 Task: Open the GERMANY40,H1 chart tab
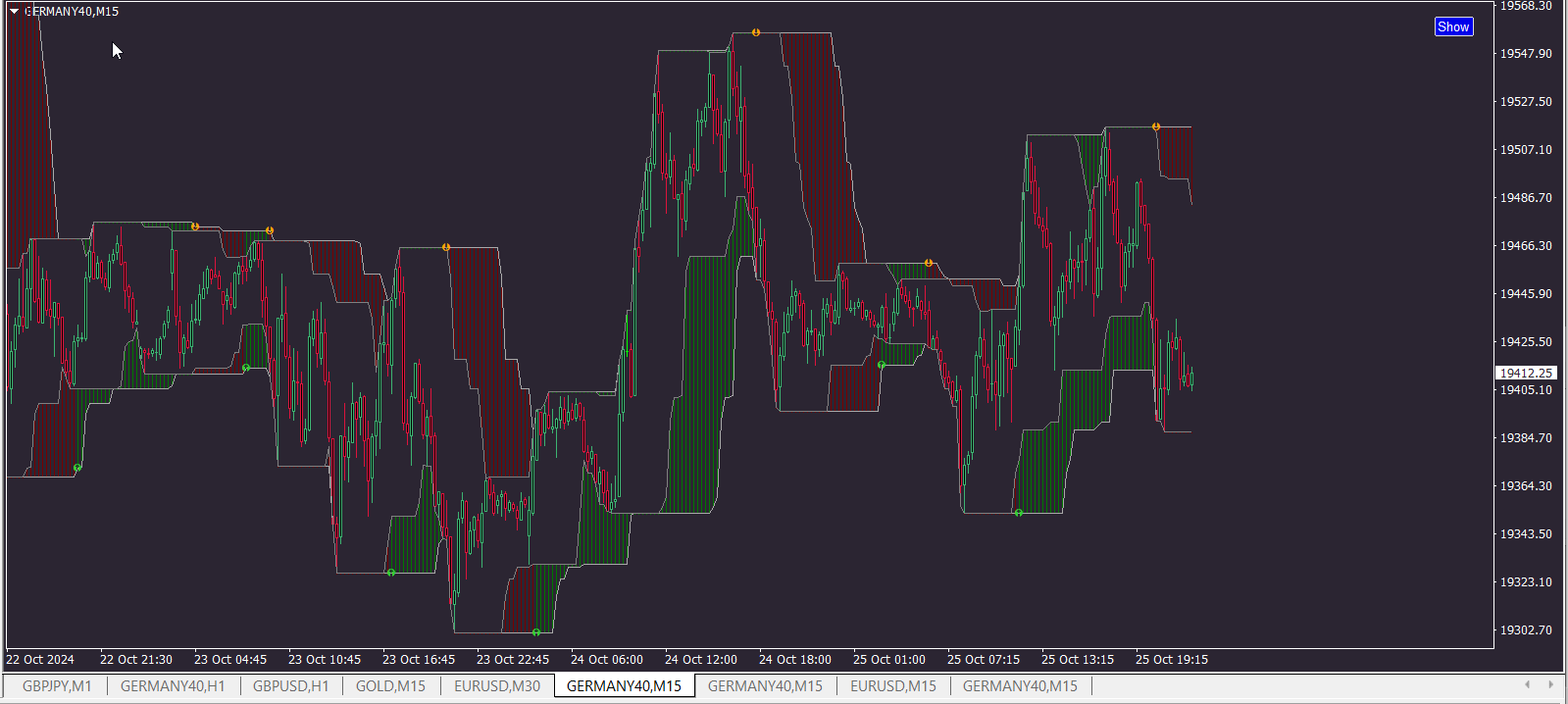pyautogui.click(x=173, y=686)
